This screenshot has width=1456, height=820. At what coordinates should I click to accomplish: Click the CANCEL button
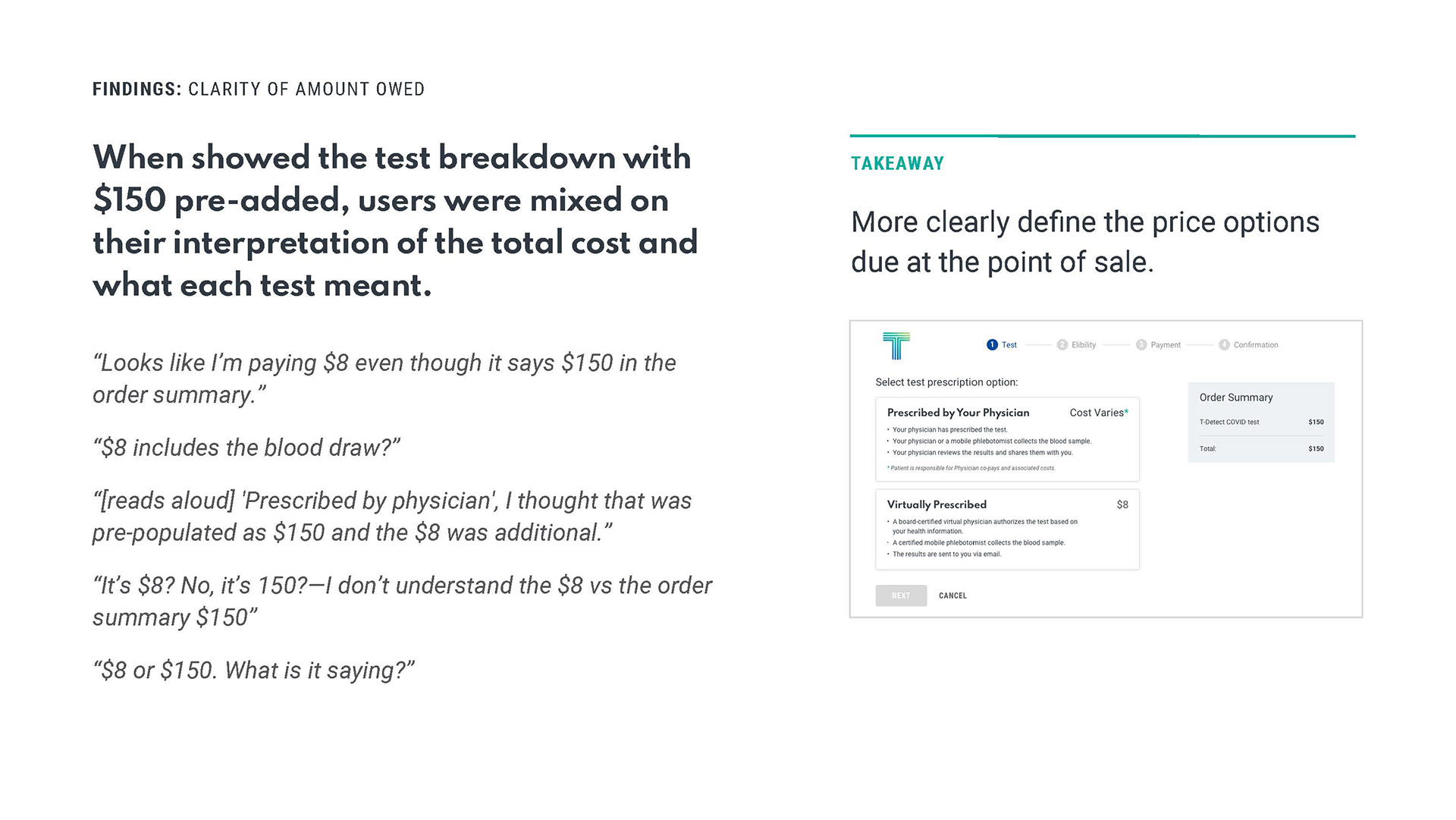[x=952, y=595]
